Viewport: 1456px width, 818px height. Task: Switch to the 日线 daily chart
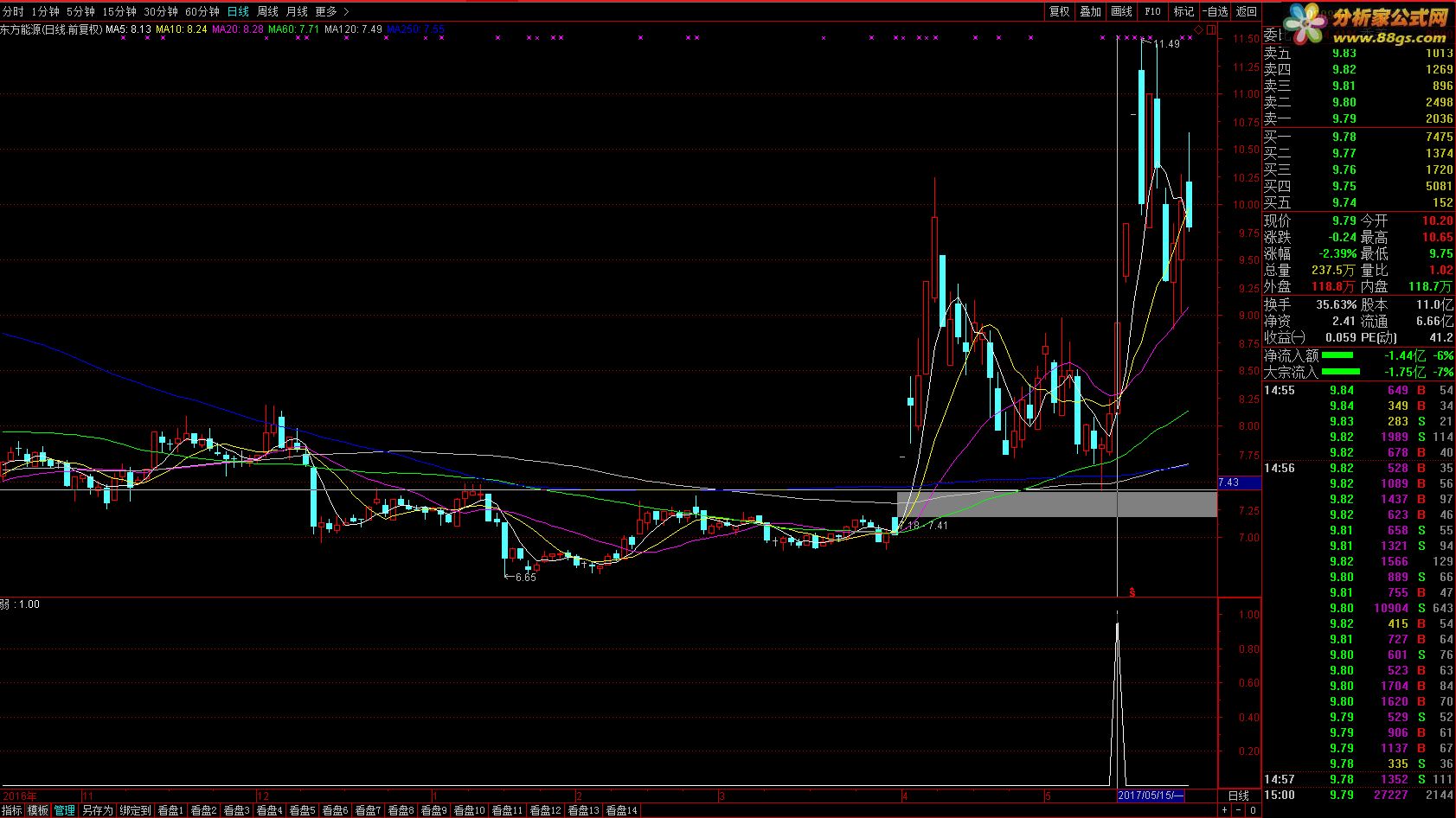tap(238, 11)
